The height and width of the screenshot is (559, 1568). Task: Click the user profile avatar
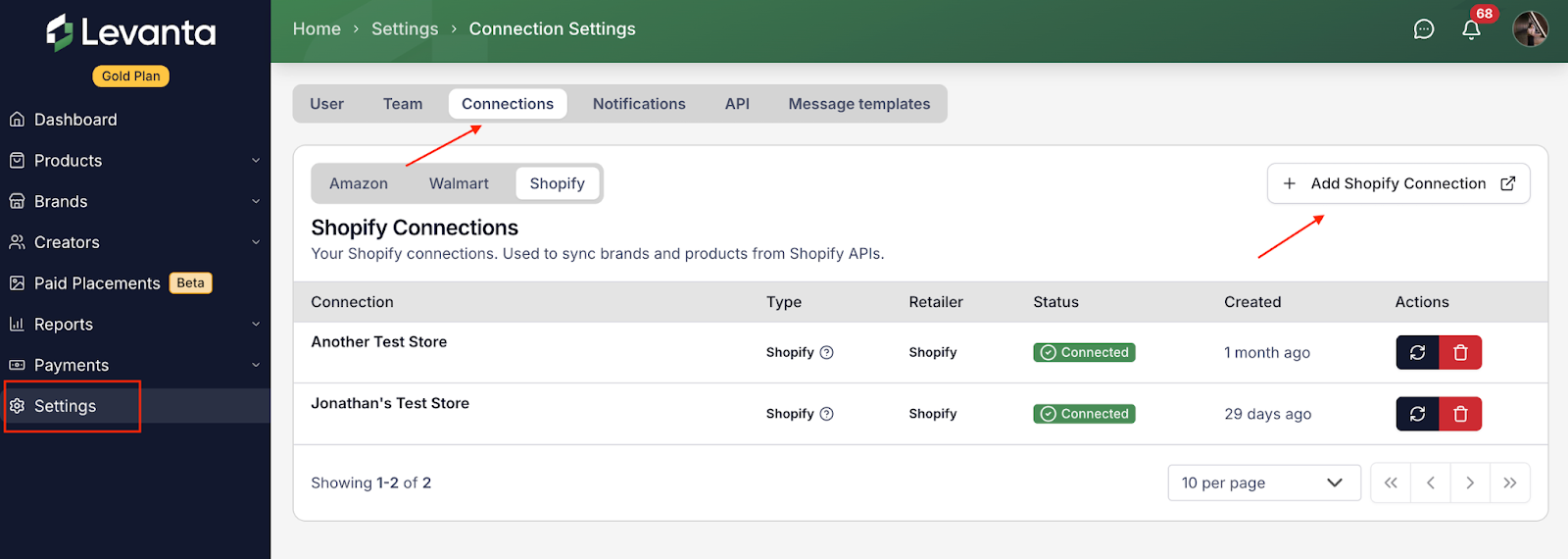pos(1530,29)
